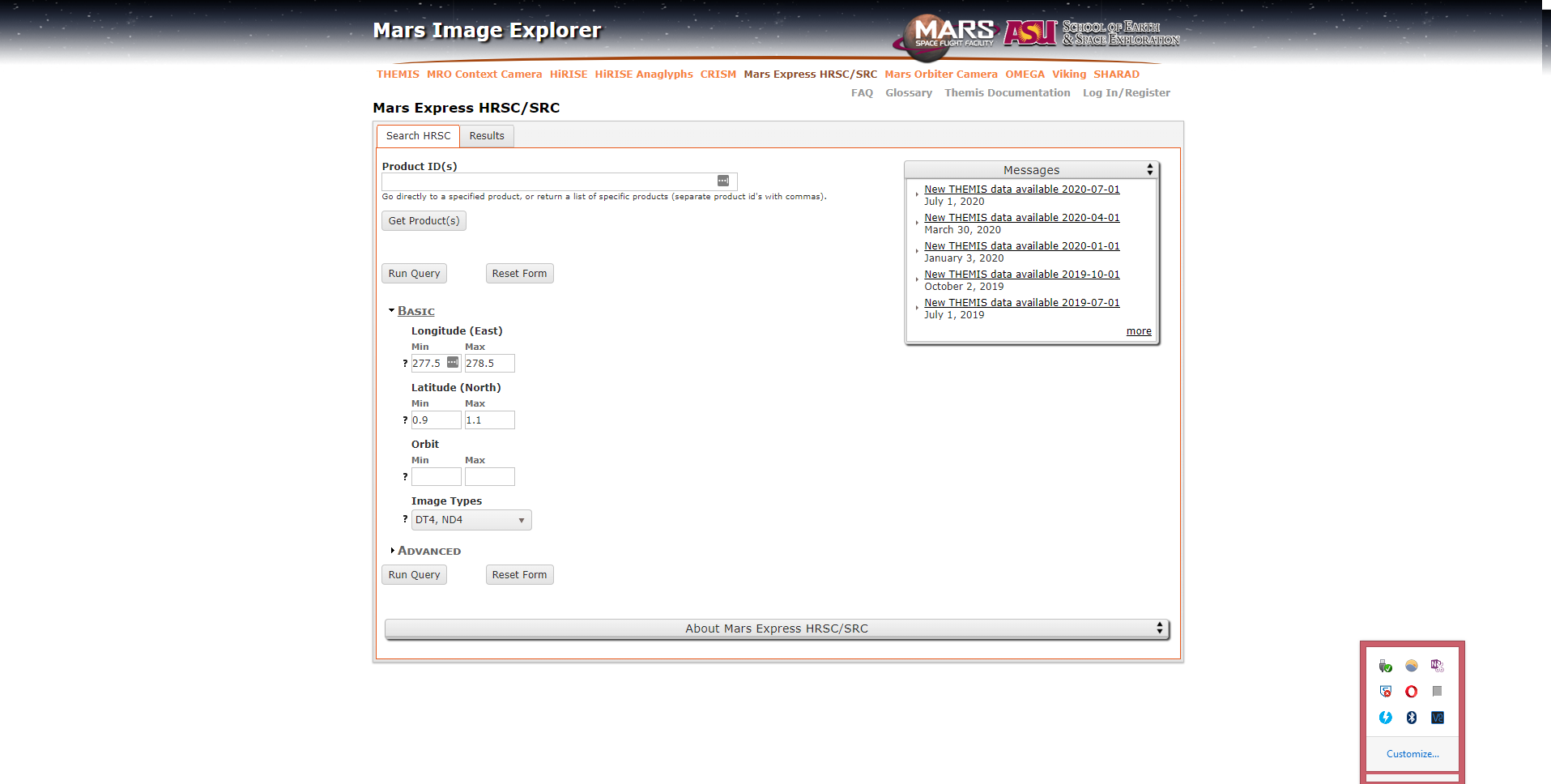The image size is (1551, 784).
Task: Open Themis Documentation
Action: [x=1008, y=93]
